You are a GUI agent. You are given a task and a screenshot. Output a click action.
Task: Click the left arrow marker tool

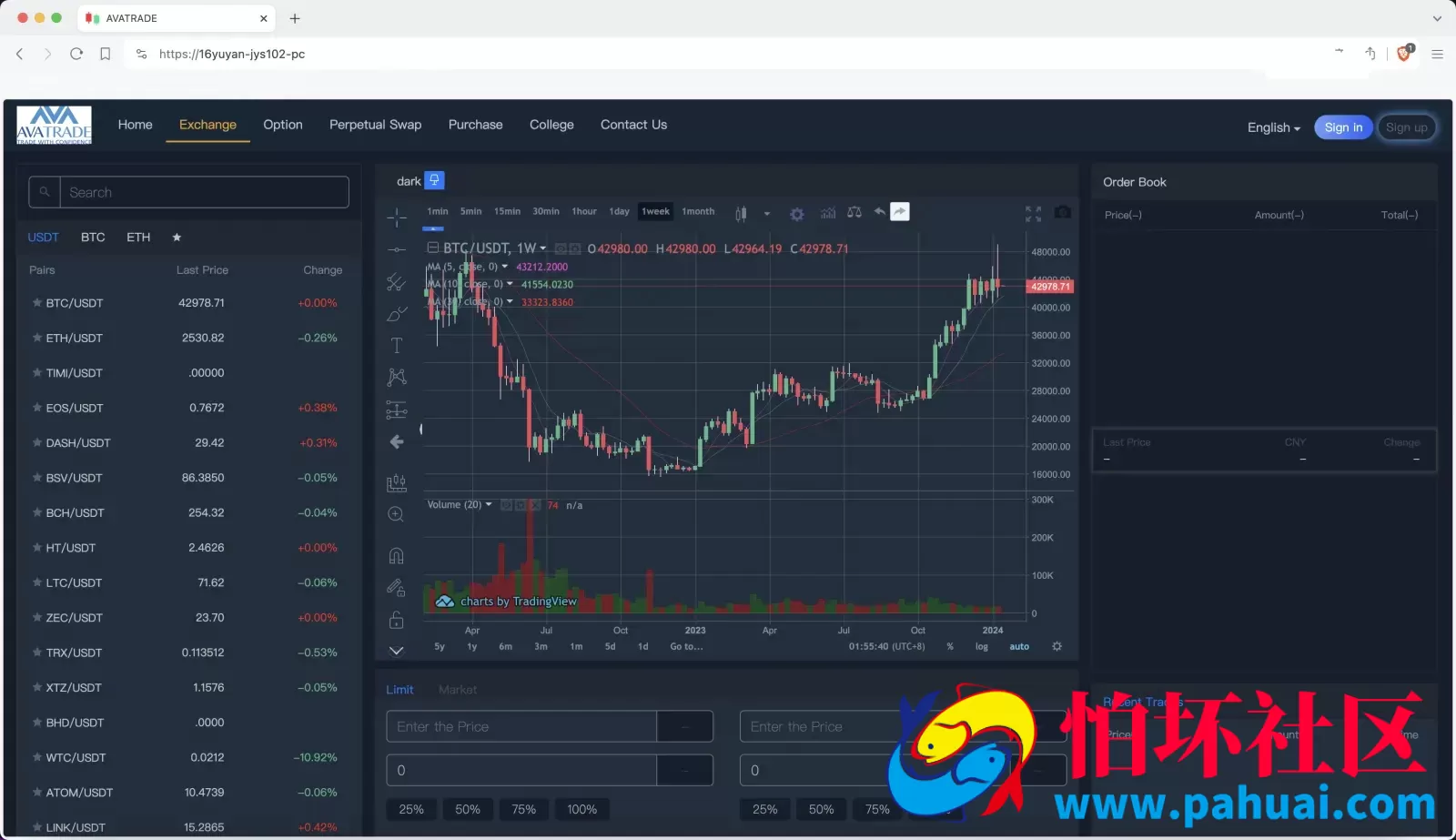tap(397, 441)
